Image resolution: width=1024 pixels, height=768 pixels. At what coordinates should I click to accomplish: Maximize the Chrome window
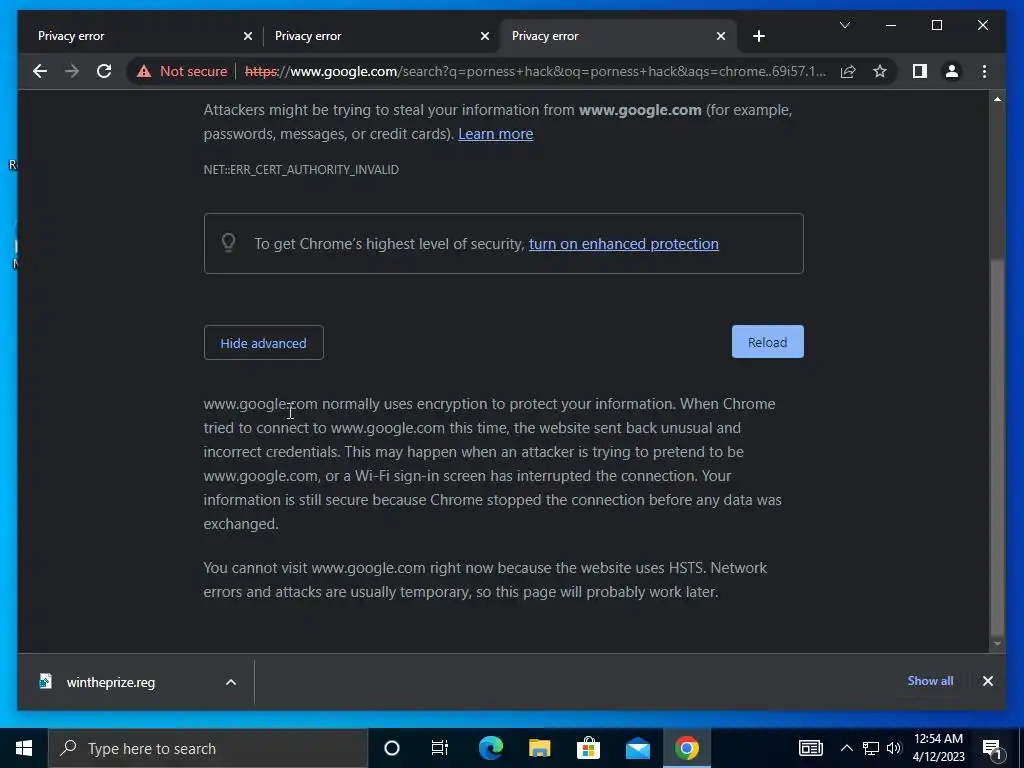936,25
